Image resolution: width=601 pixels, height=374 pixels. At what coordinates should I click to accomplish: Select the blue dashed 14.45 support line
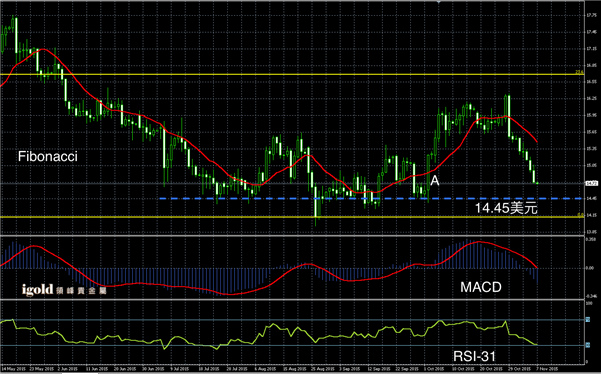371,198
